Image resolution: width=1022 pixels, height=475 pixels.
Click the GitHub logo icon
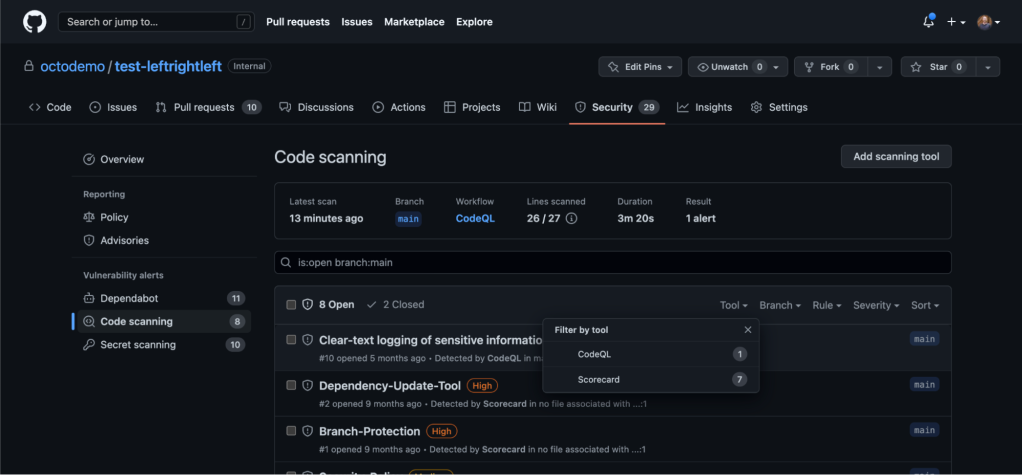(34, 21)
